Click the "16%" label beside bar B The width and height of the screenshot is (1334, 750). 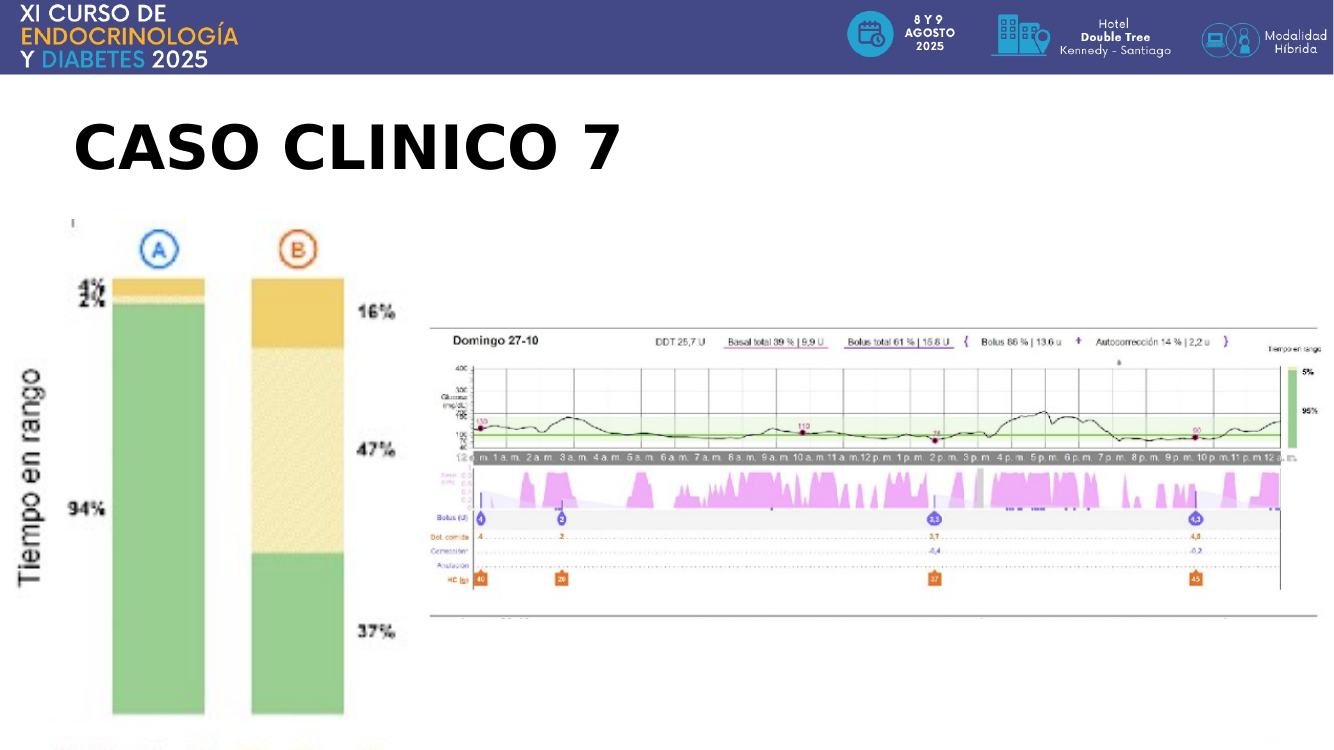coord(376,312)
